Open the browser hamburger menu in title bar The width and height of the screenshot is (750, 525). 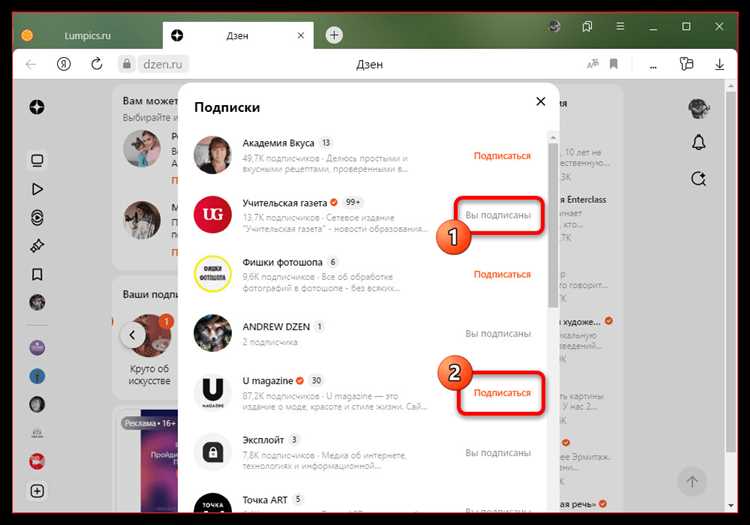[620, 26]
